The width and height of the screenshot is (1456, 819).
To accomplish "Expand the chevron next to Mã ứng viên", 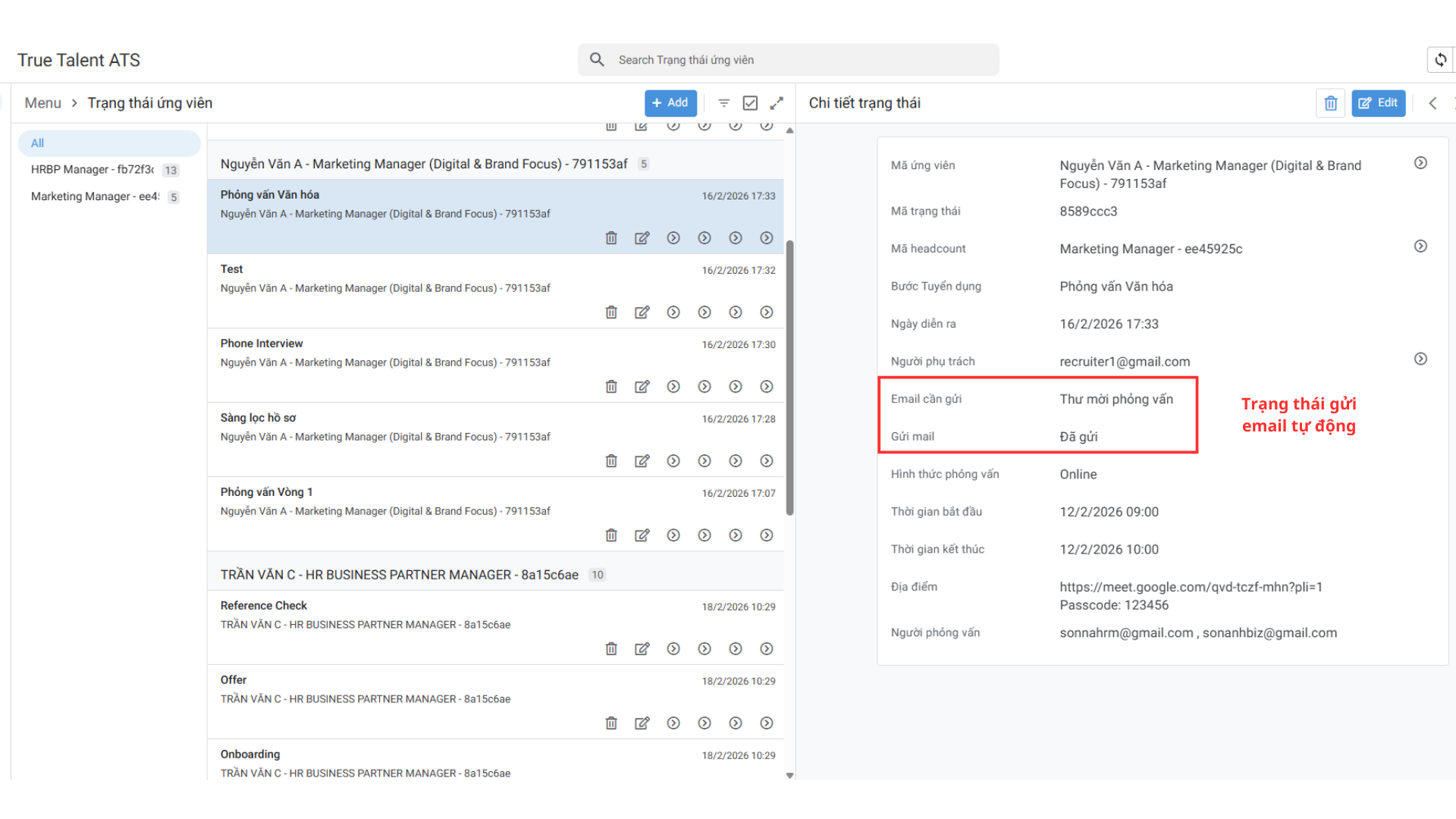I will click(1420, 162).
